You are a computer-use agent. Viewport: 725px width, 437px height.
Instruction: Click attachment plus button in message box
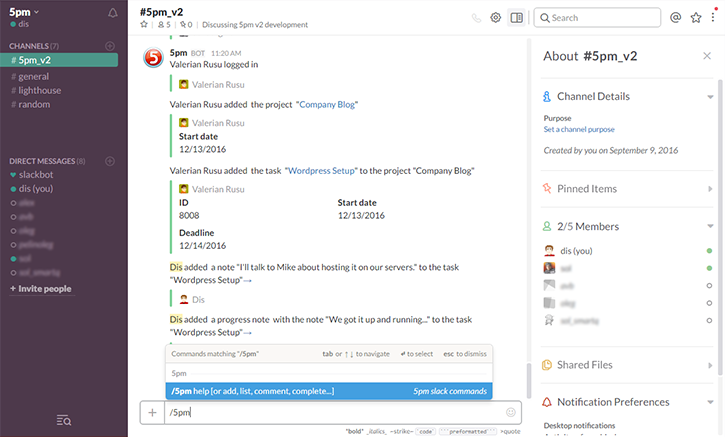tap(152, 412)
